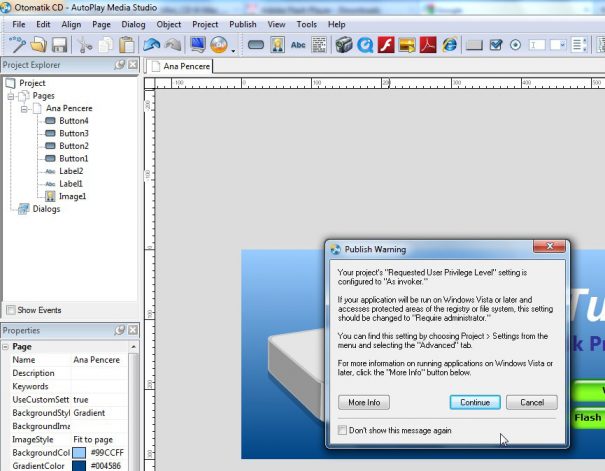The width and height of the screenshot is (605, 471).
Task: Save project using the floppy disk icon
Action: pyautogui.click(x=59, y=45)
